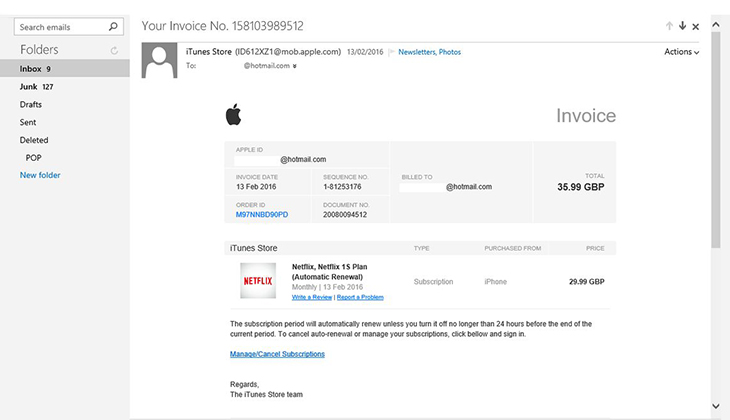
Task: Click 'The iTunes Store team' signature
Action: pos(266,394)
